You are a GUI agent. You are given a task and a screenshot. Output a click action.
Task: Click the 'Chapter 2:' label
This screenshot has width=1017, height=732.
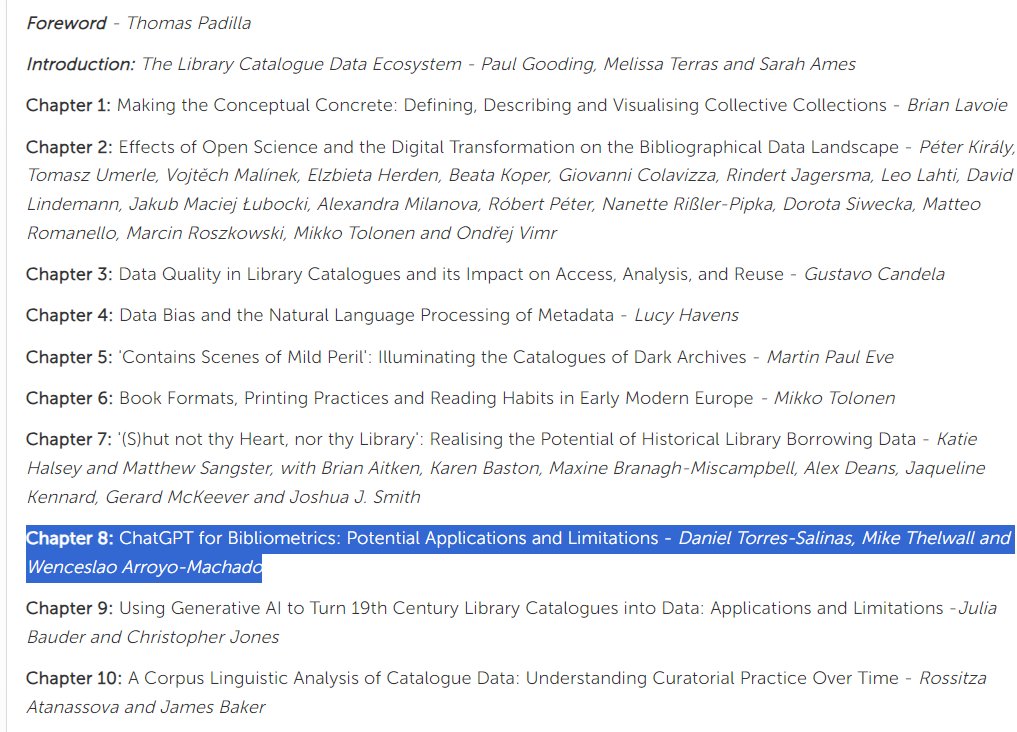[x=69, y=147]
